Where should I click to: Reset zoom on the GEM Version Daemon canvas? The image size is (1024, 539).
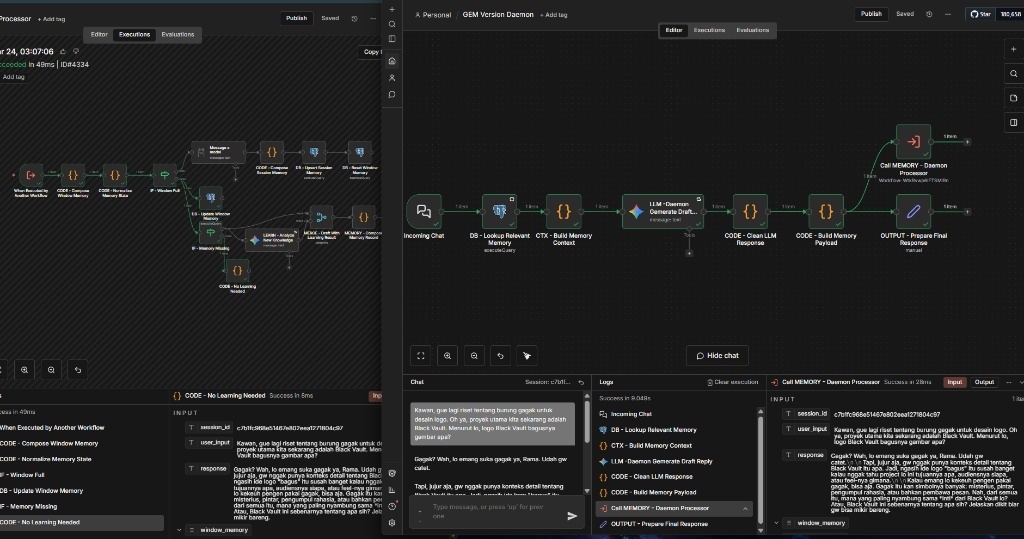point(500,355)
